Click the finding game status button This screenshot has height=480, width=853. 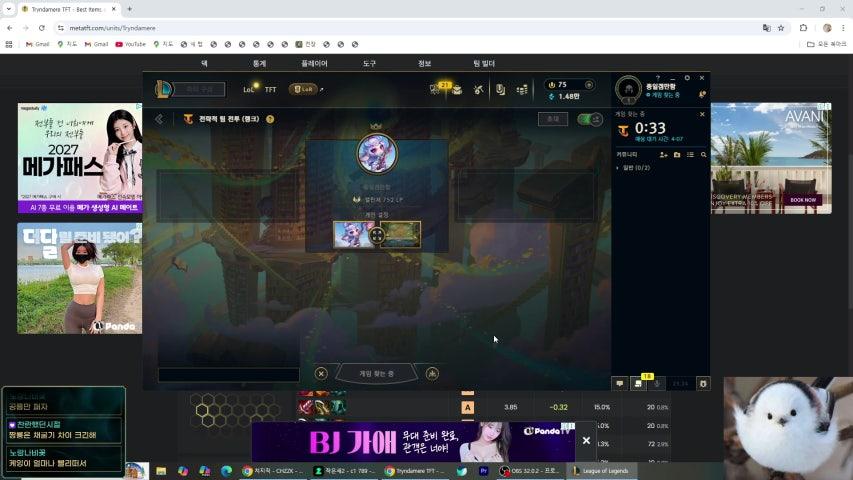(x=376, y=373)
